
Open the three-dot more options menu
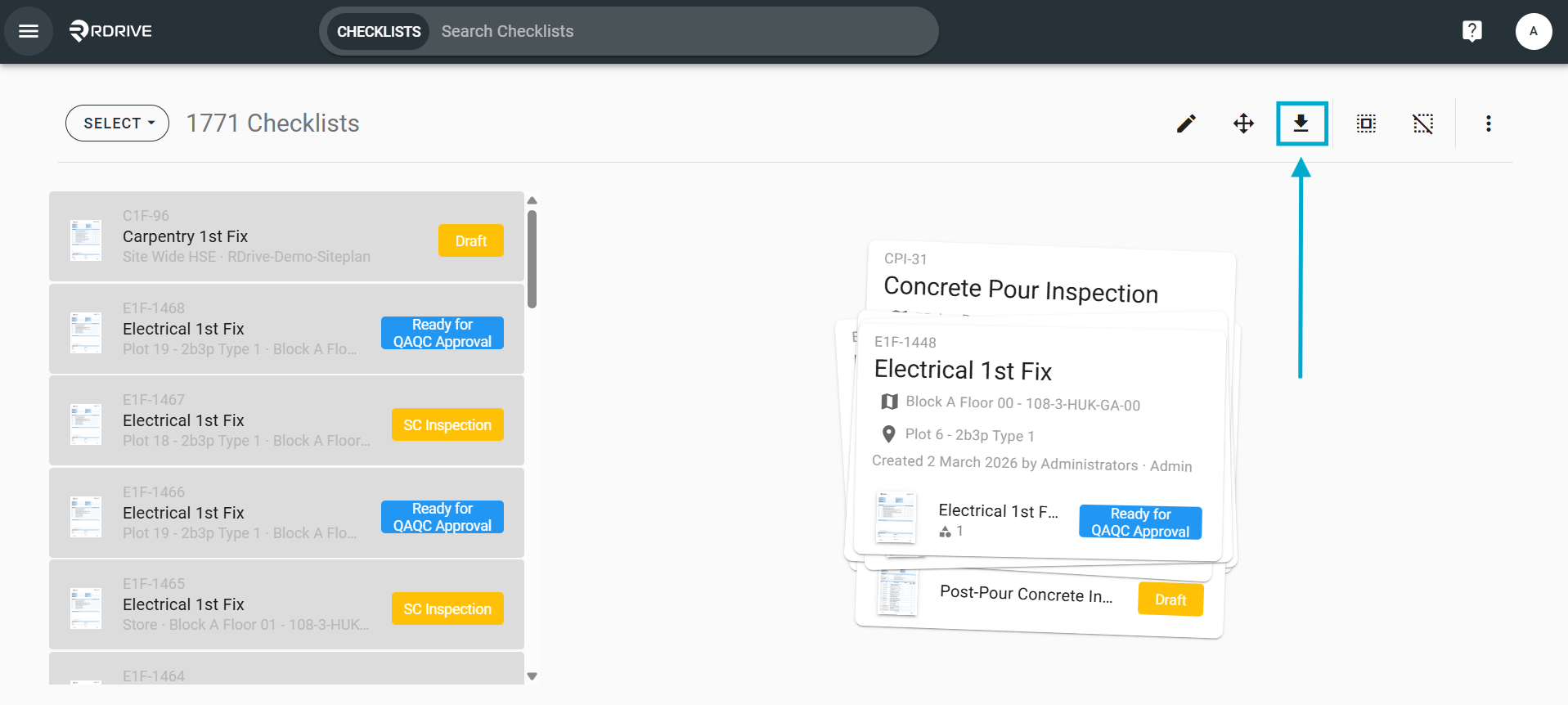1489,123
